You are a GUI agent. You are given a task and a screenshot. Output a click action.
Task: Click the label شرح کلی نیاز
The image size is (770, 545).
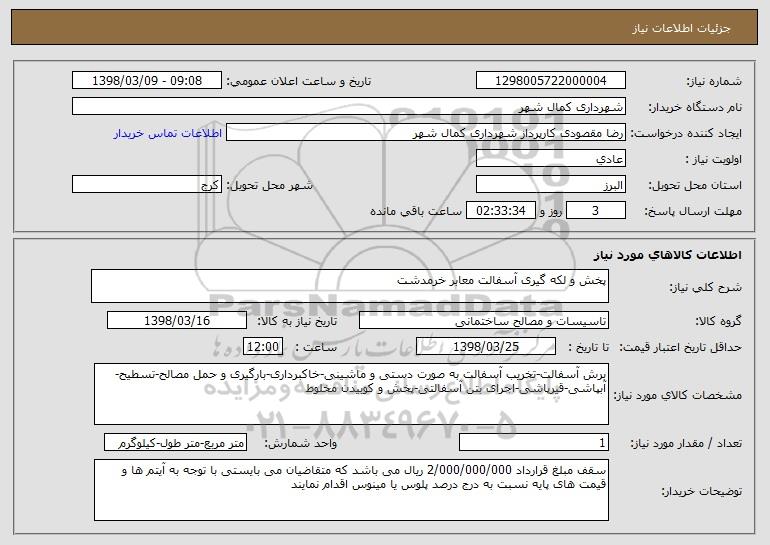[x=706, y=287]
